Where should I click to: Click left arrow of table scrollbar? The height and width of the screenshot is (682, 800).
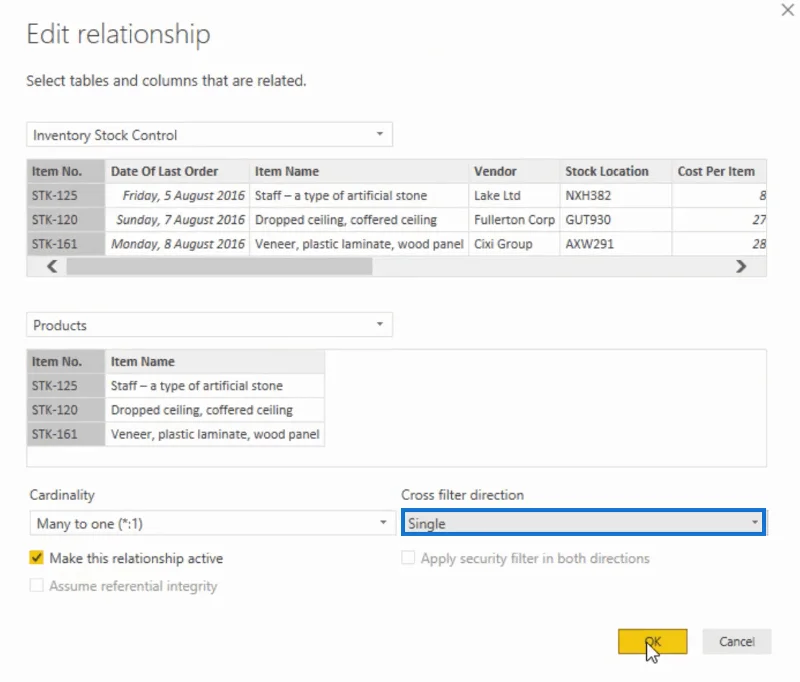click(x=52, y=266)
